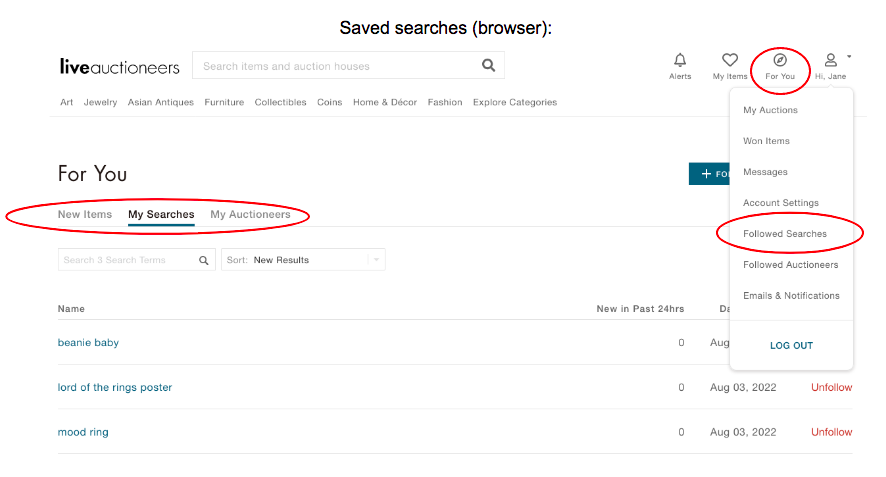Screen dimensions: 886x477
Task: Click the search items and auction houses field
Action: [335, 66]
